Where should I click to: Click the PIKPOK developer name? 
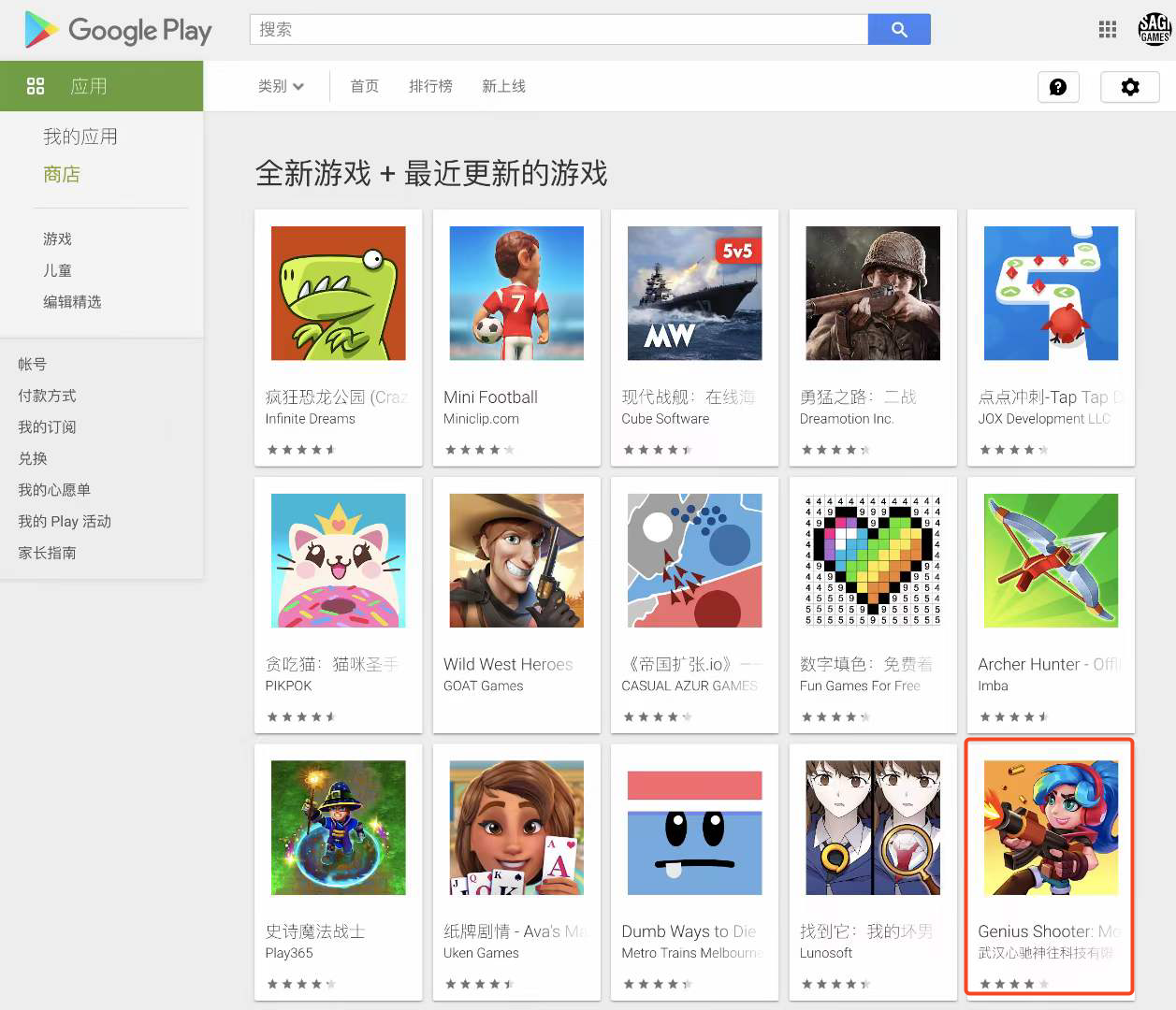(x=288, y=685)
